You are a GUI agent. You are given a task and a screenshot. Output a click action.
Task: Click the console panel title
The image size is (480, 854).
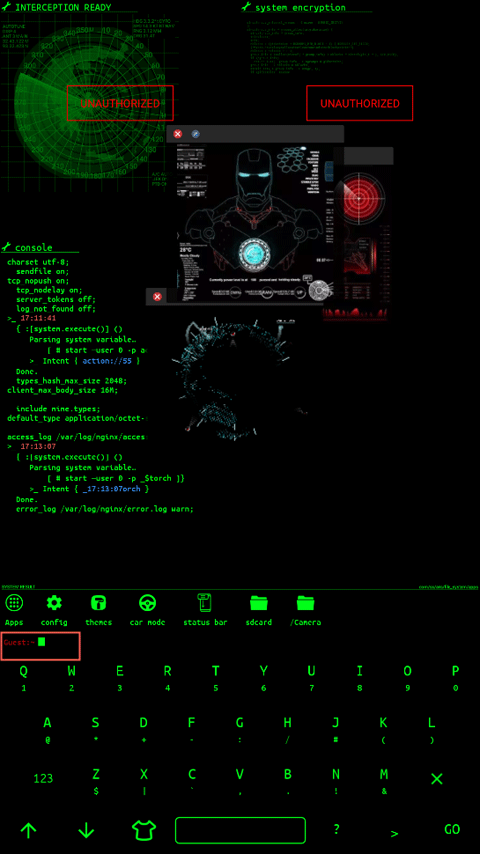pos(34,247)
